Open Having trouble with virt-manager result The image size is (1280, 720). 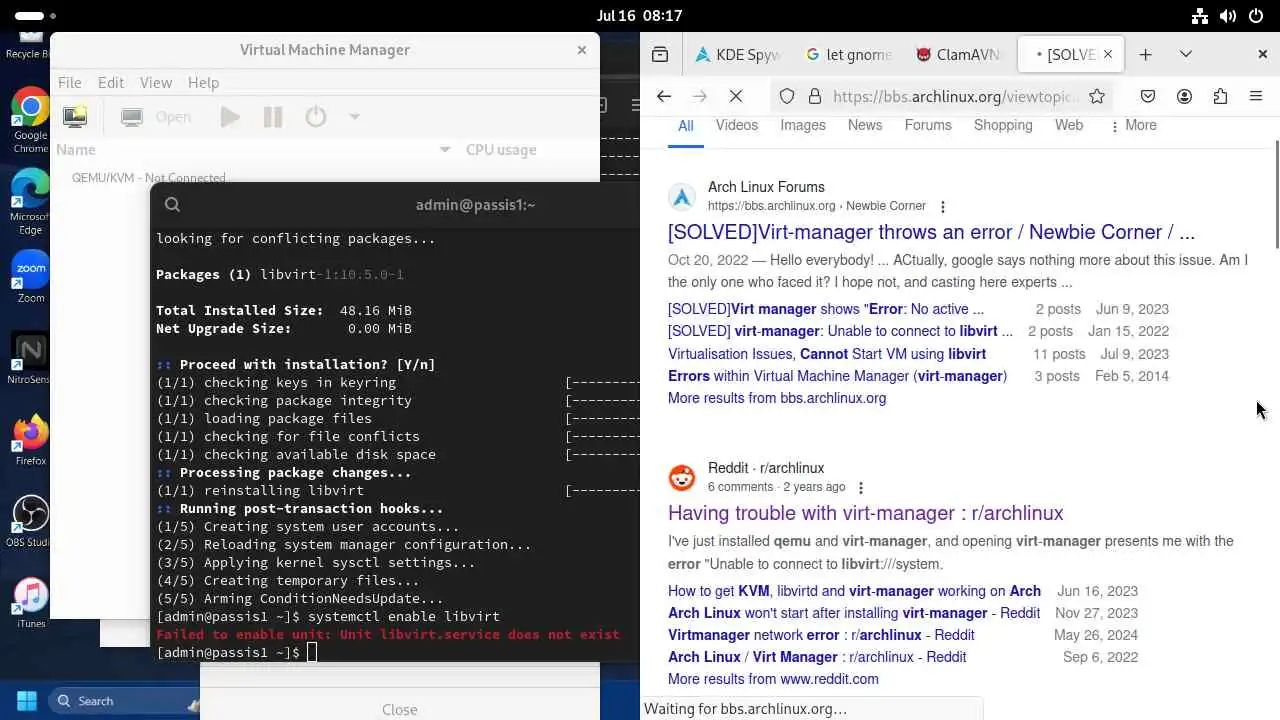click(865, 513)
